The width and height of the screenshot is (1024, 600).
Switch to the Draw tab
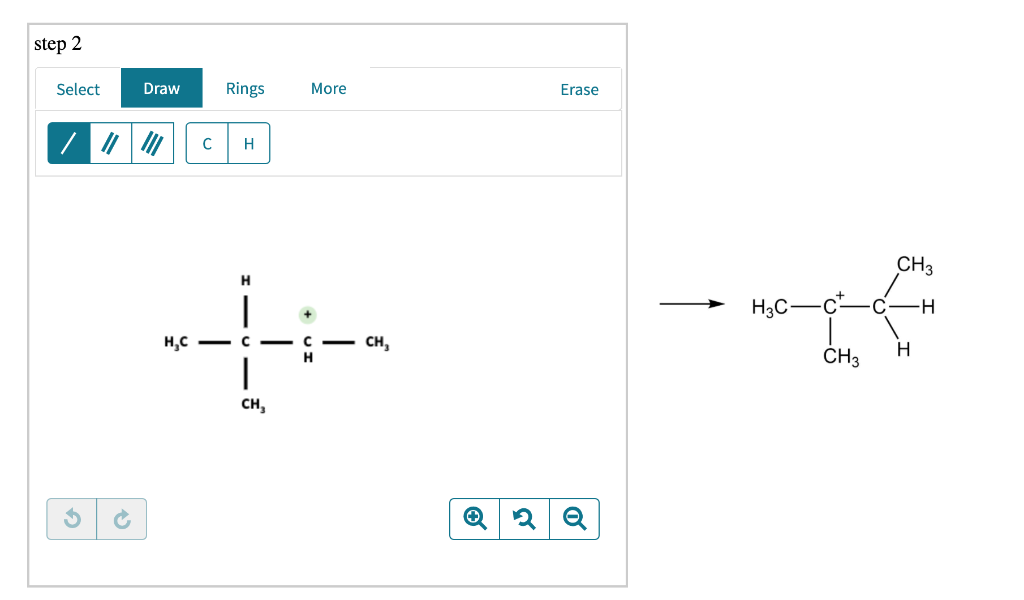click(161, 88)
